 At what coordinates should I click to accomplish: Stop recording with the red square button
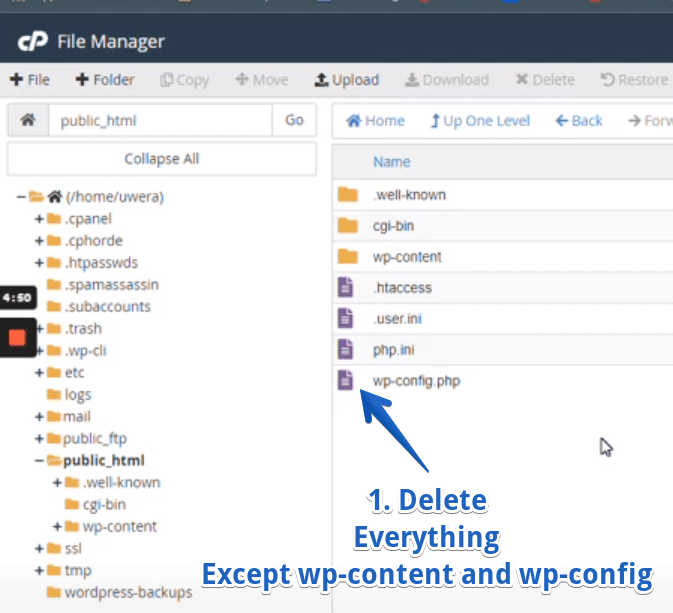[x=17, y=337]
